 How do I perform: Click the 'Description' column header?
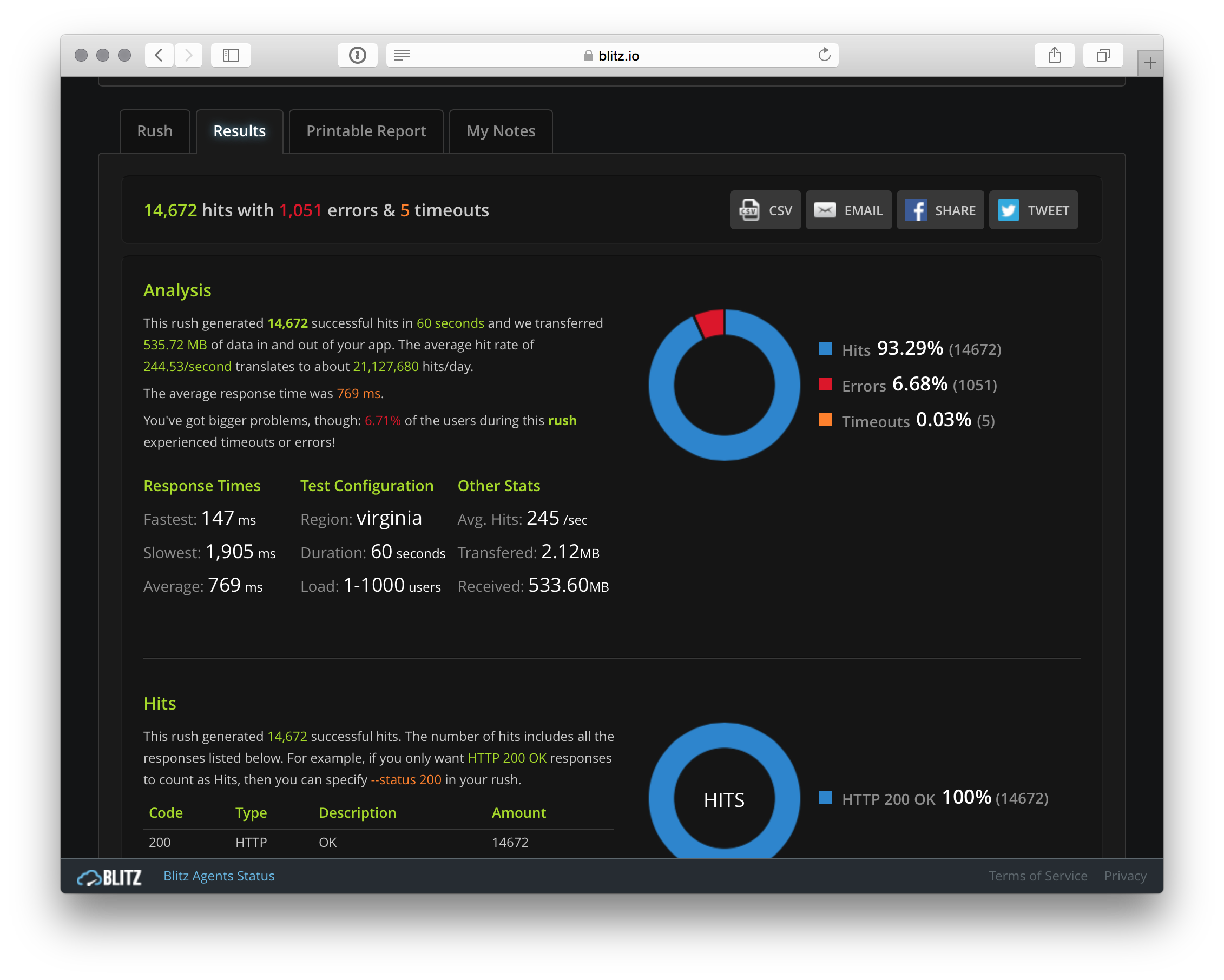(x=358, y=812)
